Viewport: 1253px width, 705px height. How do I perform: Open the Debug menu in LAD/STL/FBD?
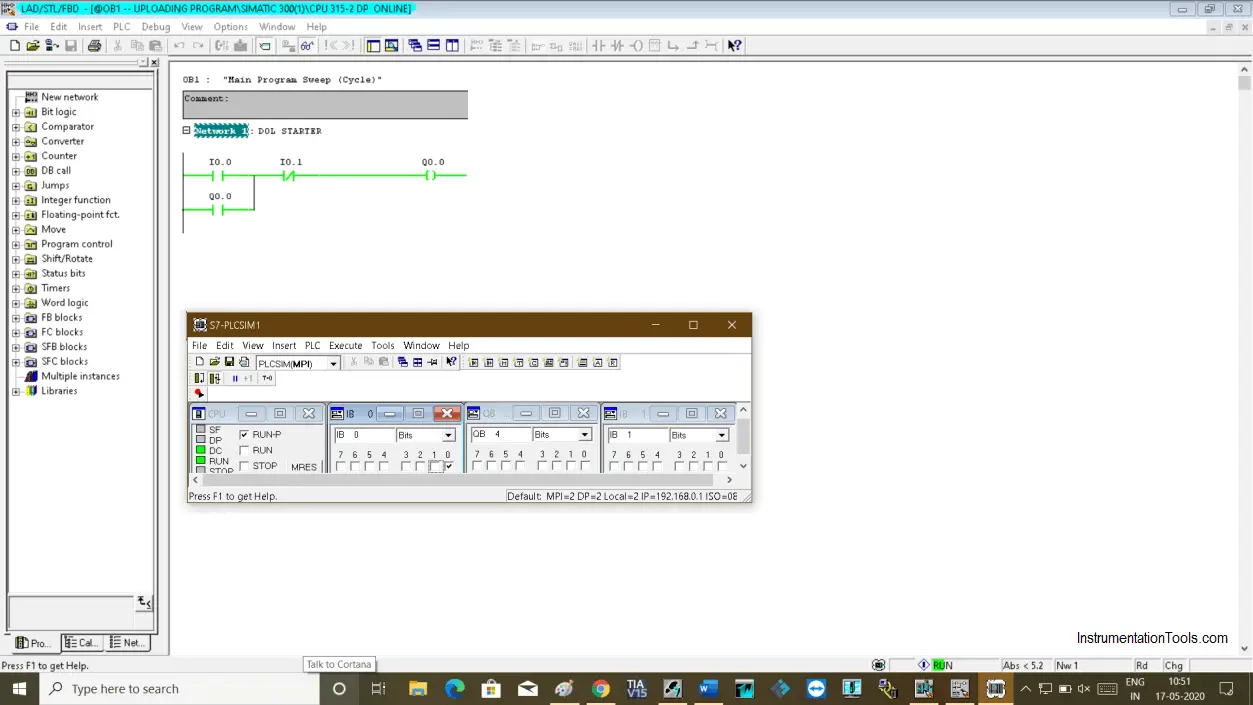[156, 27]
